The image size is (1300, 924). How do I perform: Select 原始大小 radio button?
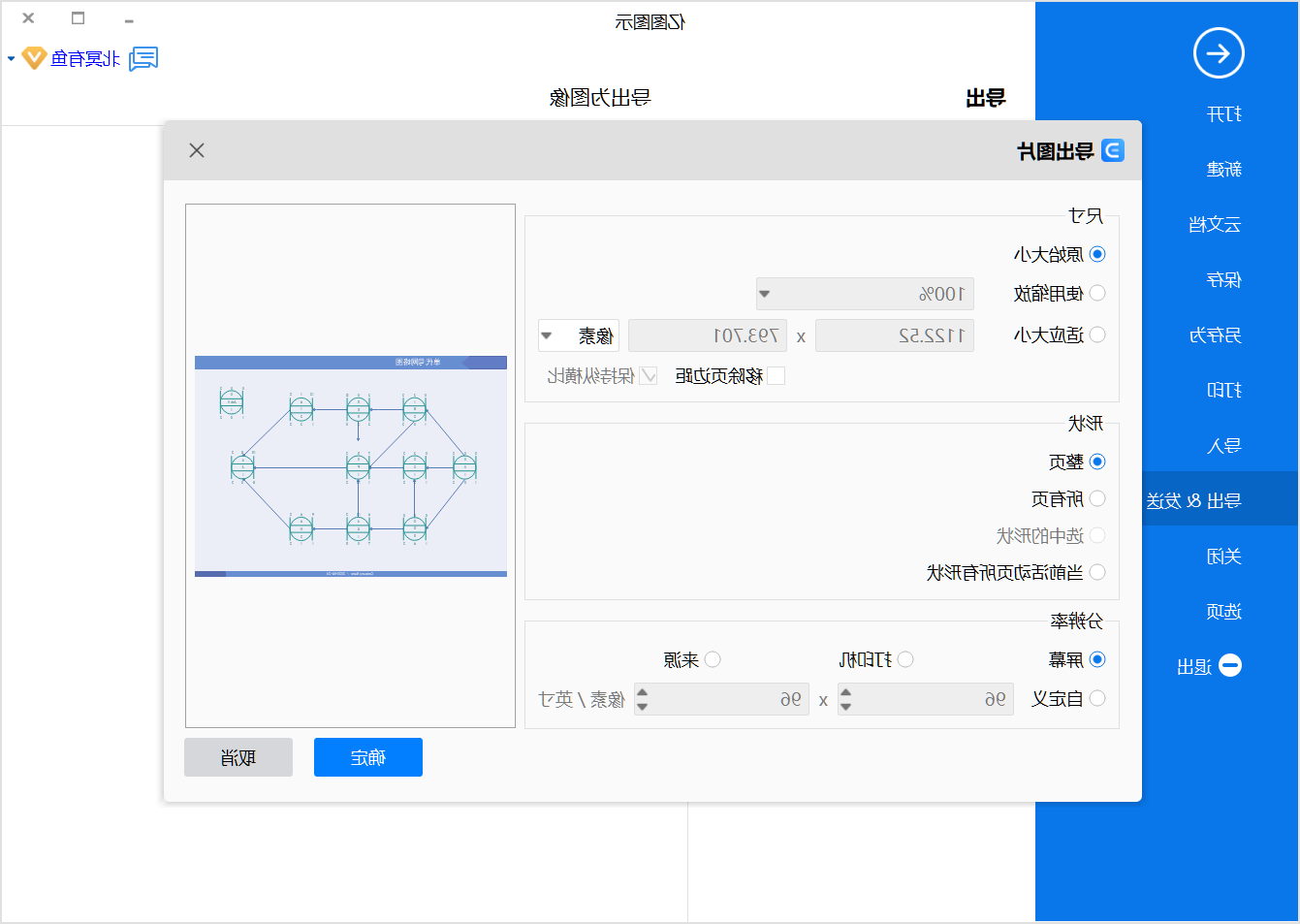[1097, 254]
